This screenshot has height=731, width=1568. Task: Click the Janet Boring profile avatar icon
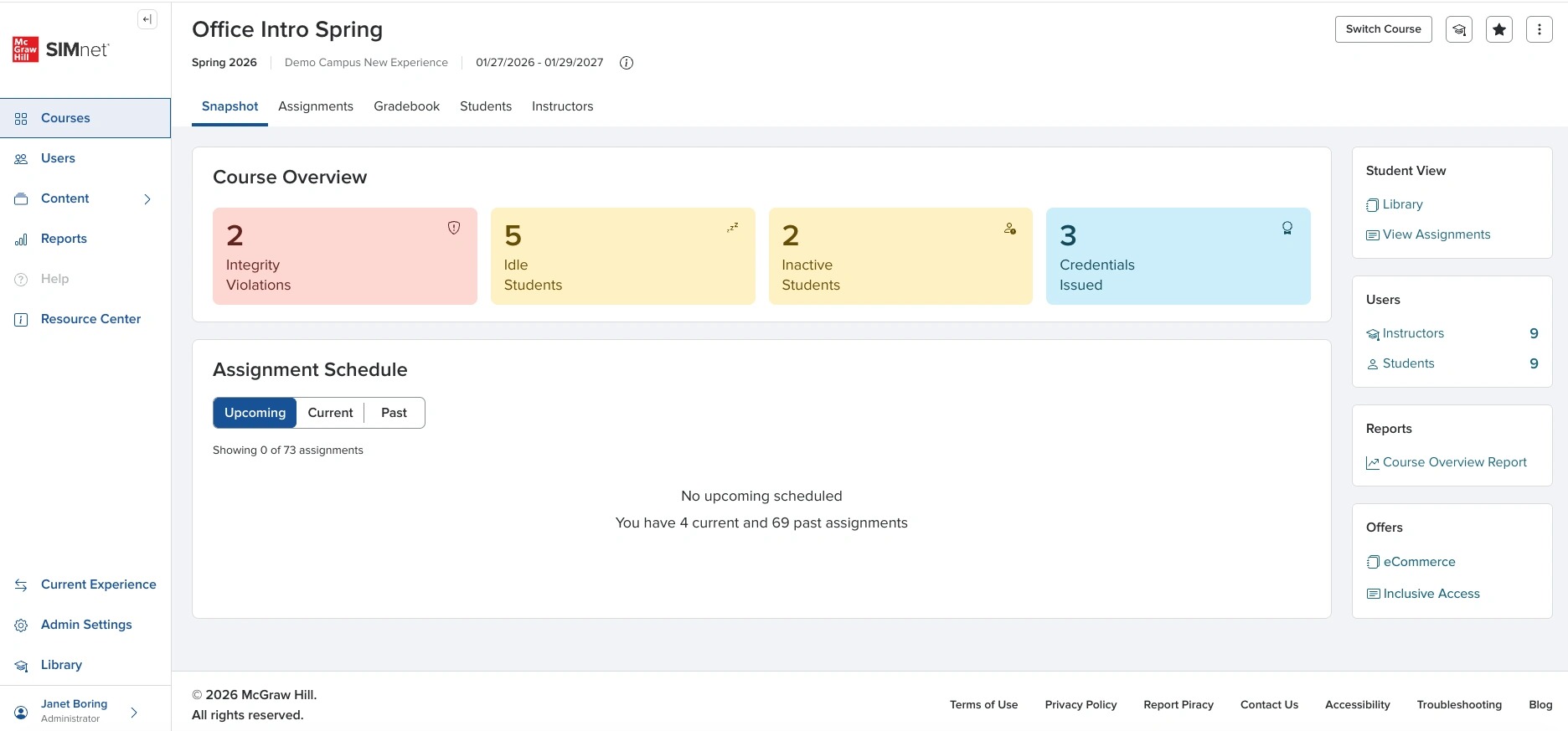point(22,713)
